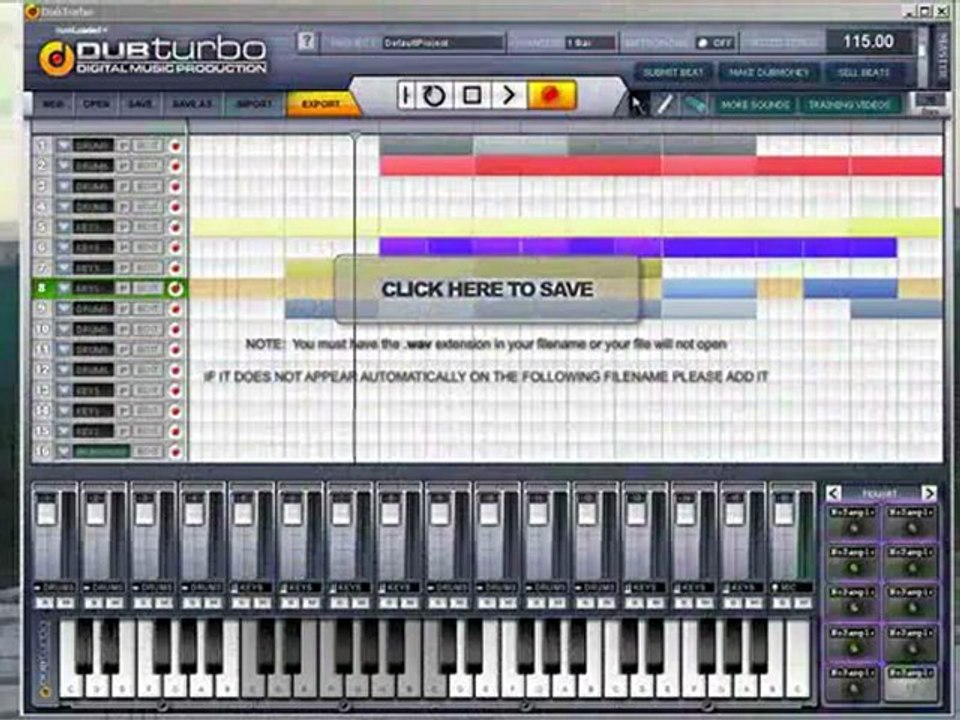The image size is (960, 720).
Task: Click the playhead marker on the timeline
Action: tap(355, 134)
